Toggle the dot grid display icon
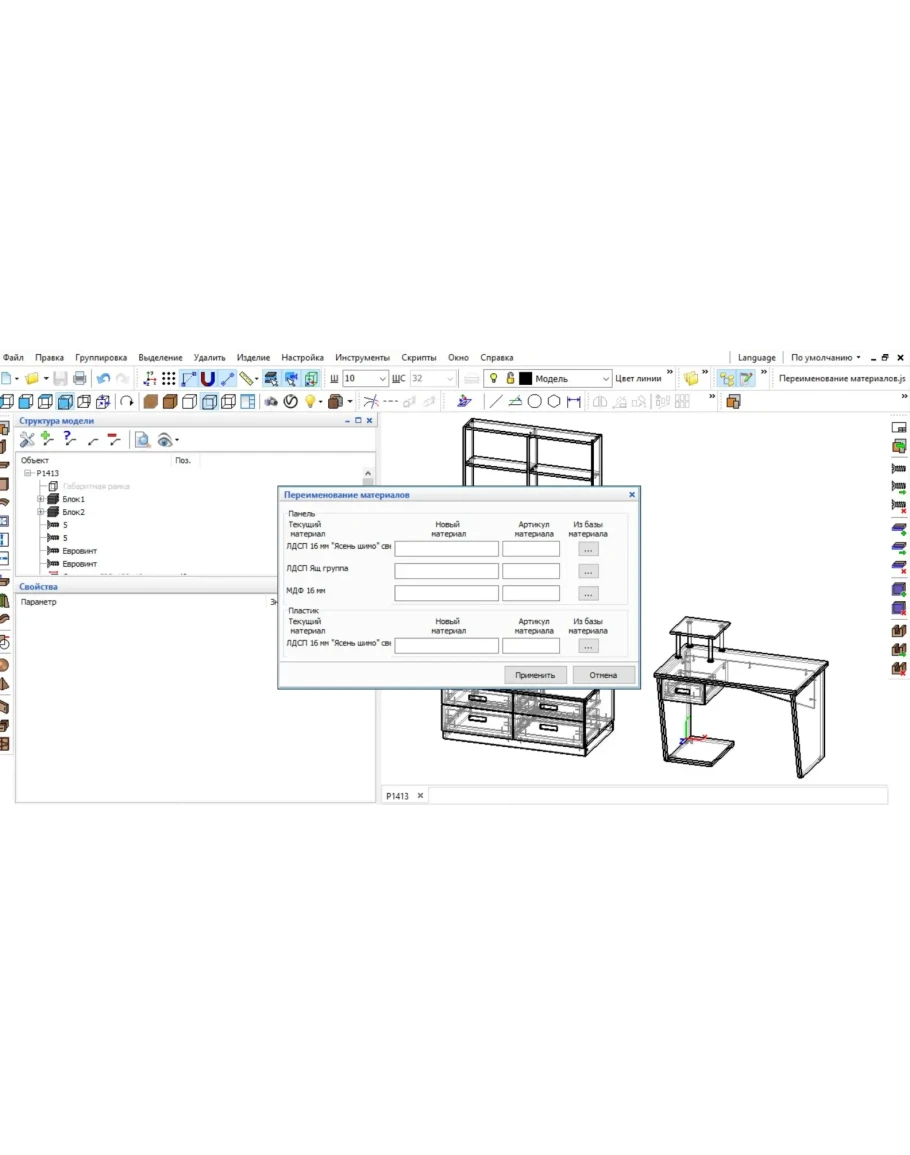The height and width of the screenshot is (1155, 910). coord(169,379)
